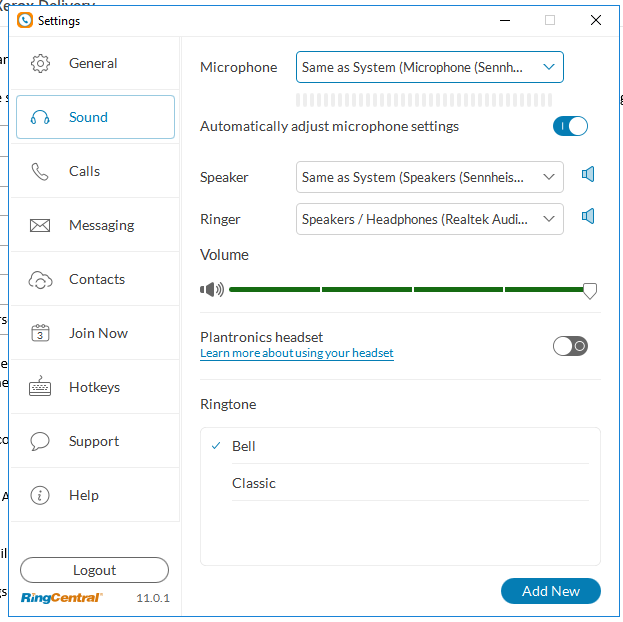The height and width of the screenshot is (622, 623).
Task: Enable the Plantronics headset toggle
Action: [x=570, y=346]
